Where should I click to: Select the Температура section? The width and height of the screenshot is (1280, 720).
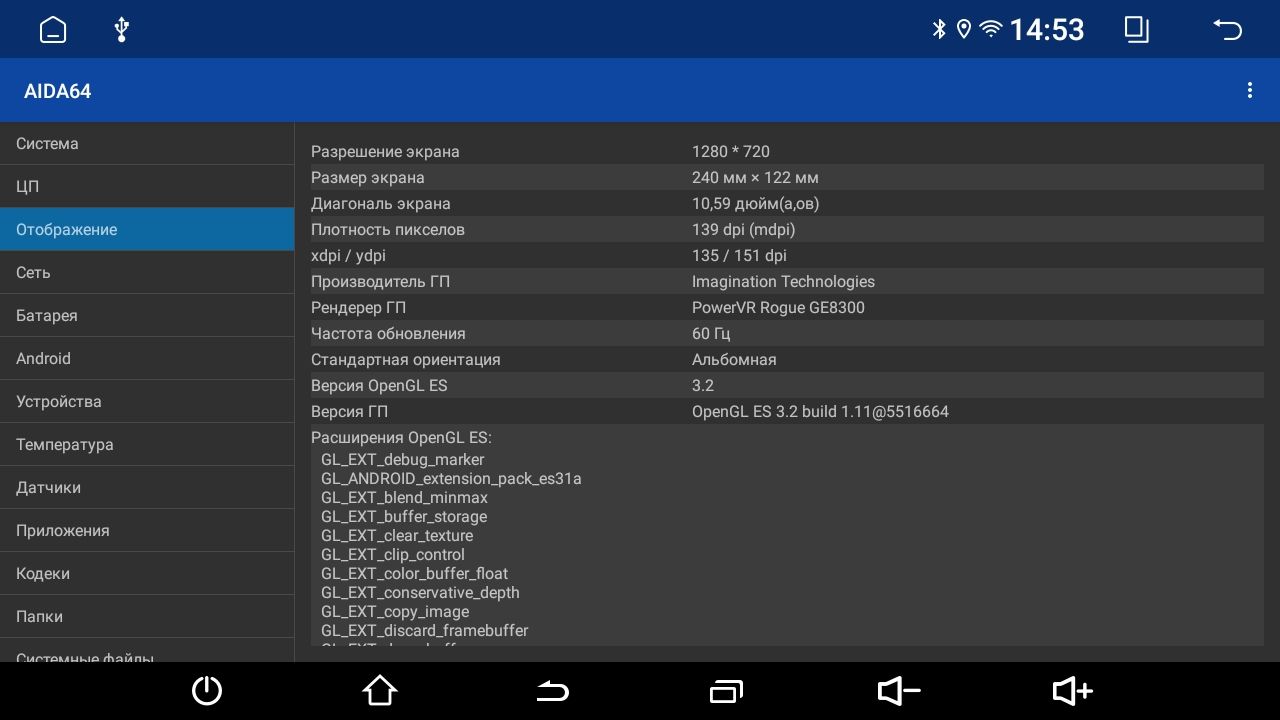click(x=64, y=444)
